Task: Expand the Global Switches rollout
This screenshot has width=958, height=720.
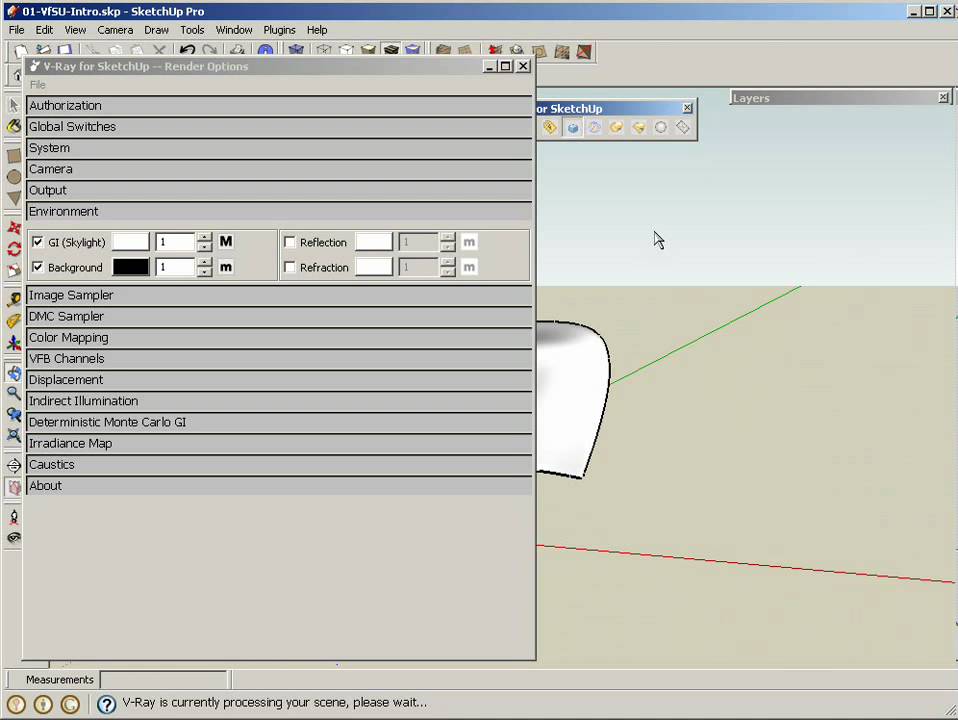Action: pos(279,127)
